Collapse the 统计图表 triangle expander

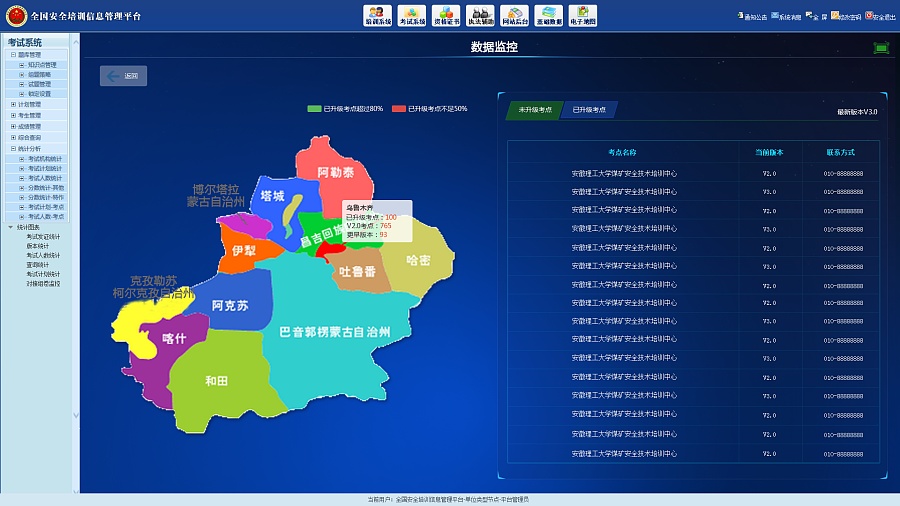pyautogui.click(x=10, y=227)
